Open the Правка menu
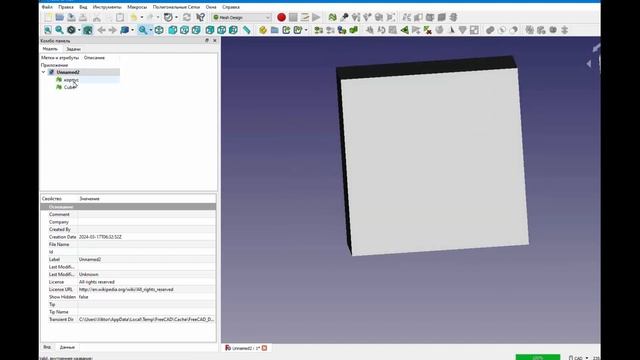 point(66,7)
